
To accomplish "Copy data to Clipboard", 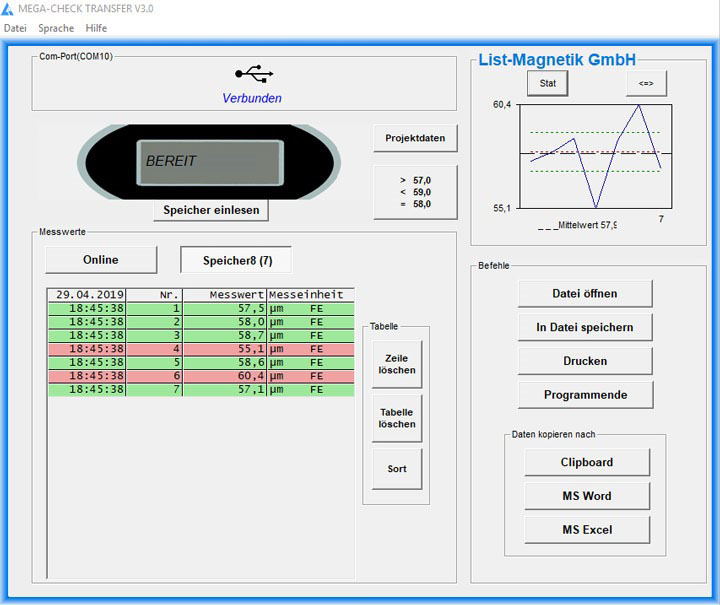I will pos(587,462).
